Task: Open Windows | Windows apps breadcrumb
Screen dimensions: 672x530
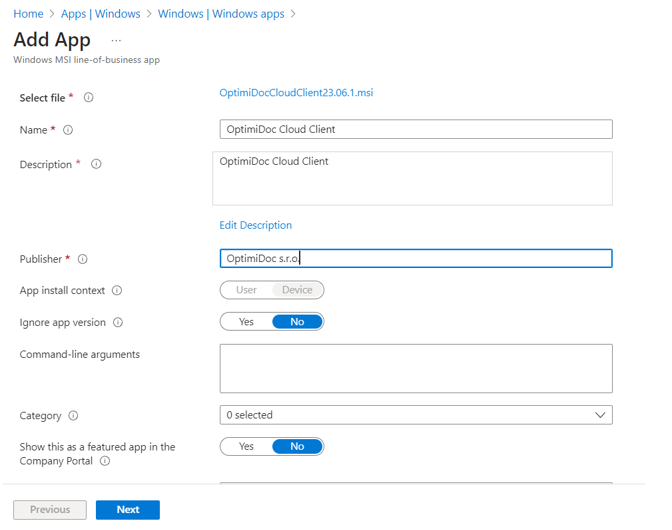Action: coord(221,14)
